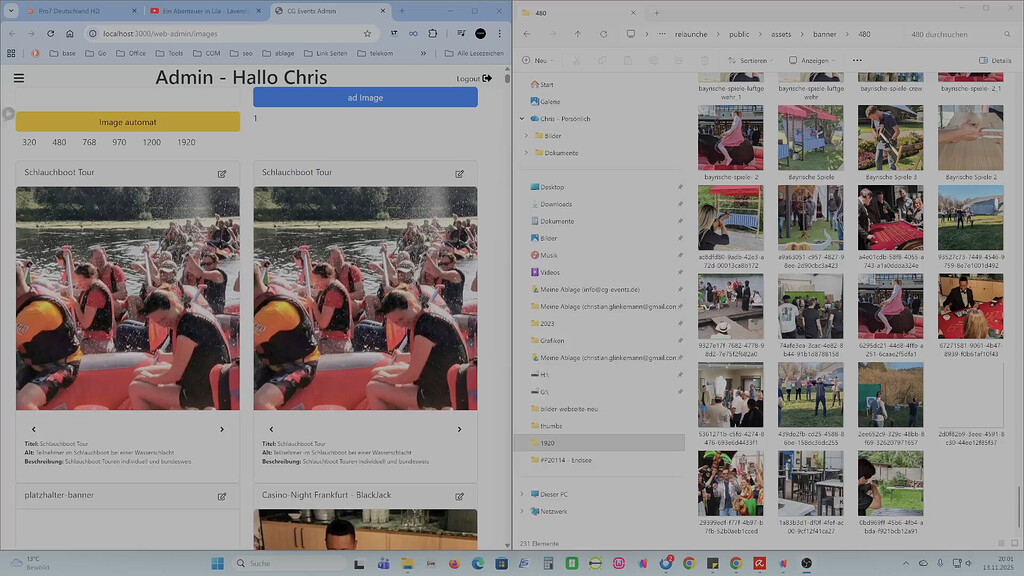Expand the Dokumente folder under Chris
The width and height of the screenshot is (1024, 576).
[526, 153]
